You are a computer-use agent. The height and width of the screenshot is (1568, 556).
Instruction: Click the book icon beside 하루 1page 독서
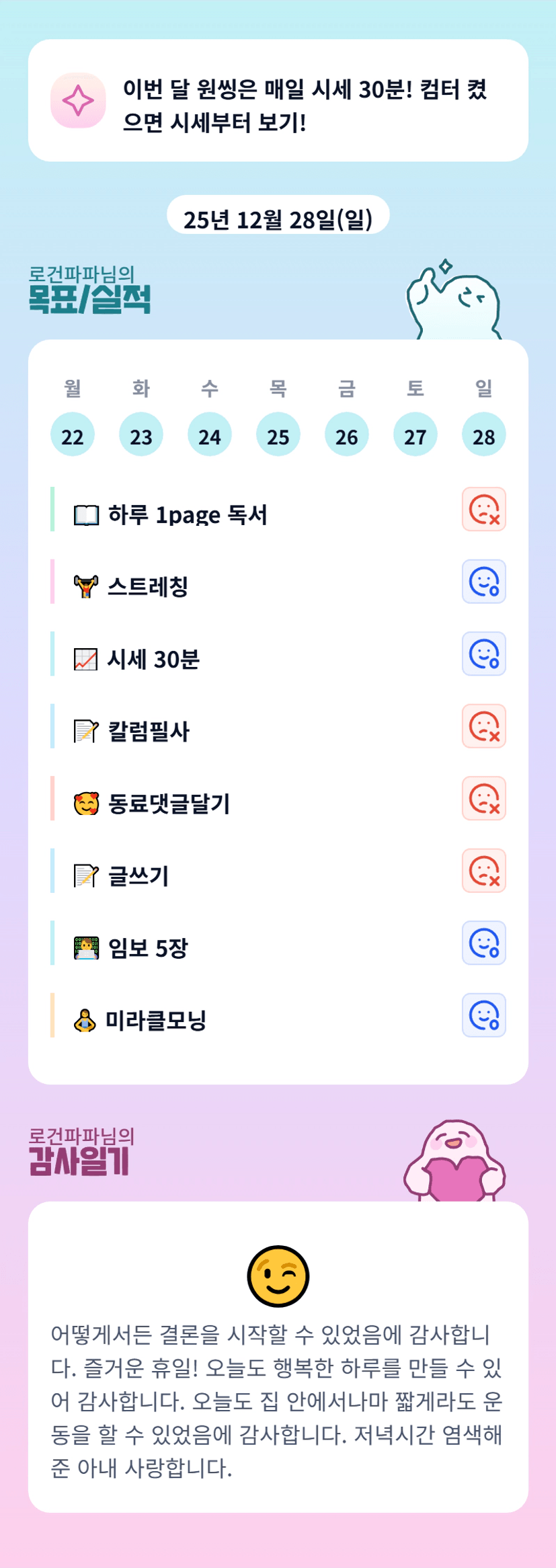click(86, 515)
